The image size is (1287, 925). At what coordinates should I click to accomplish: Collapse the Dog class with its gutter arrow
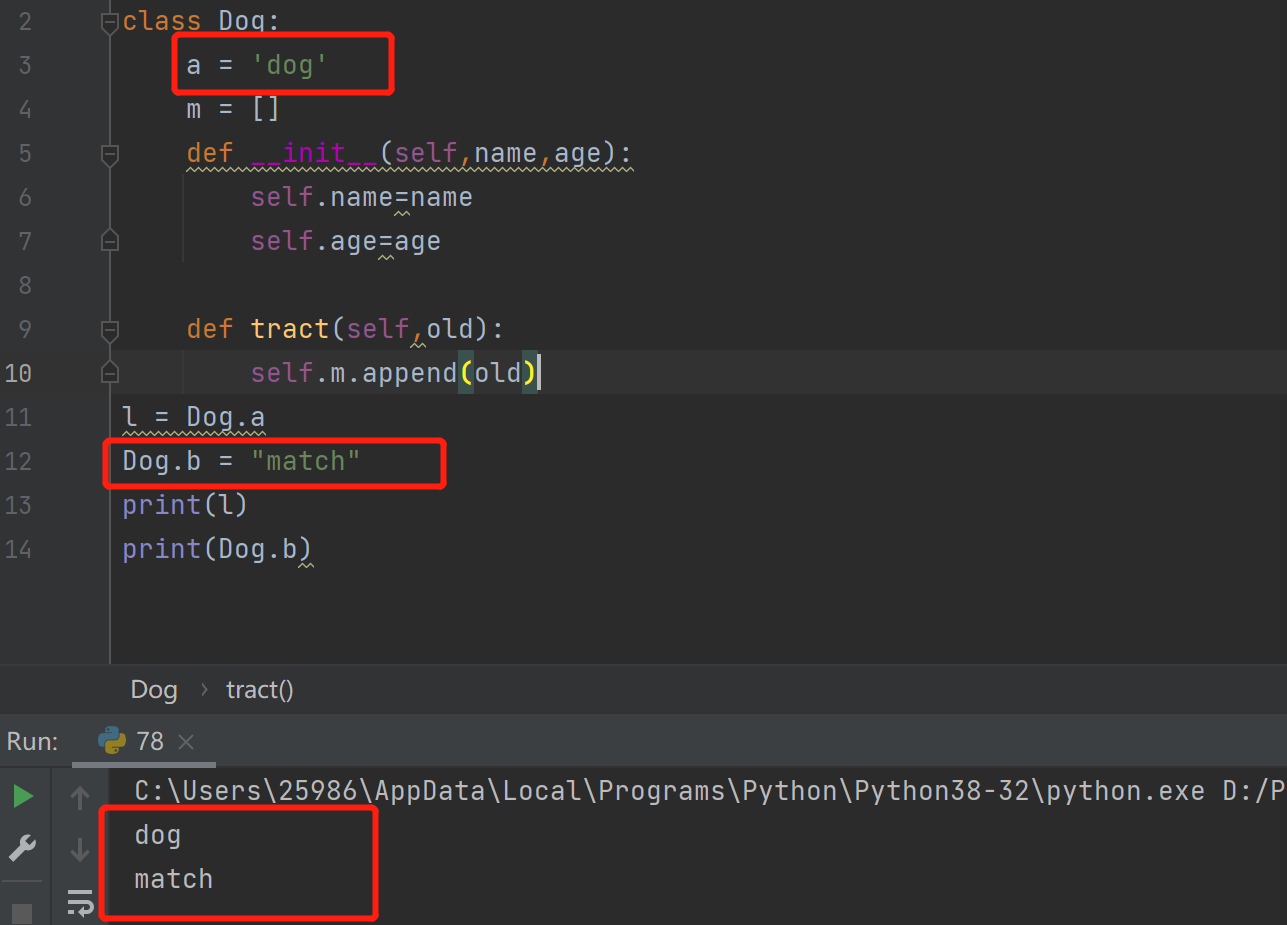click(110, 20)
